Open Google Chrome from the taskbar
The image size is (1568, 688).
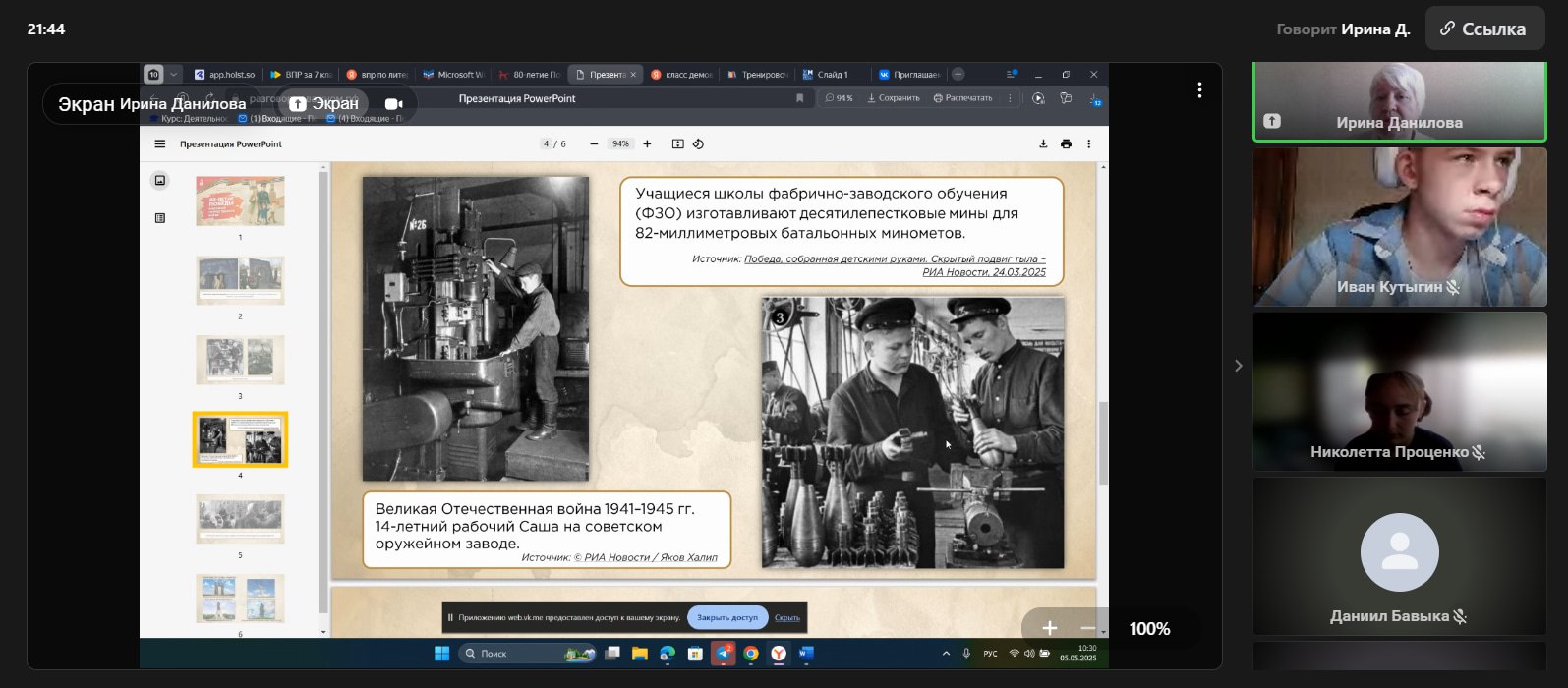click(751, 654)
